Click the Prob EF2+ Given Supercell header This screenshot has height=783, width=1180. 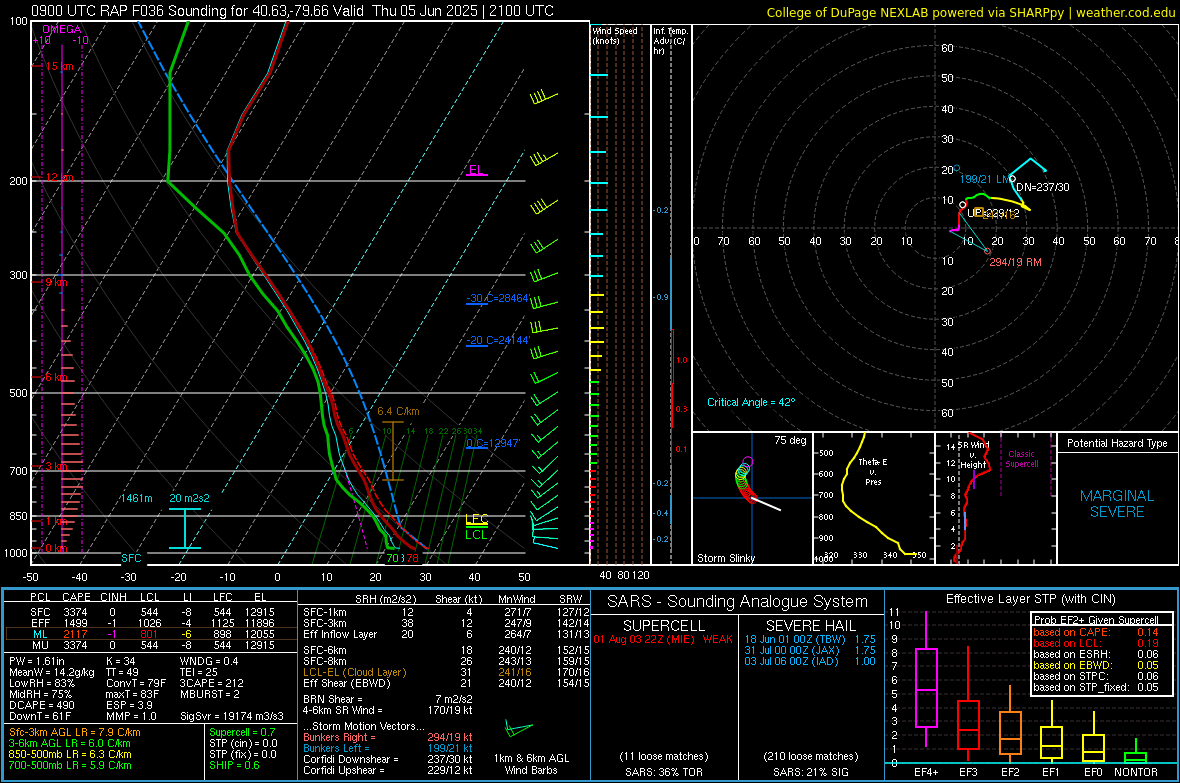coord(1096,620)
